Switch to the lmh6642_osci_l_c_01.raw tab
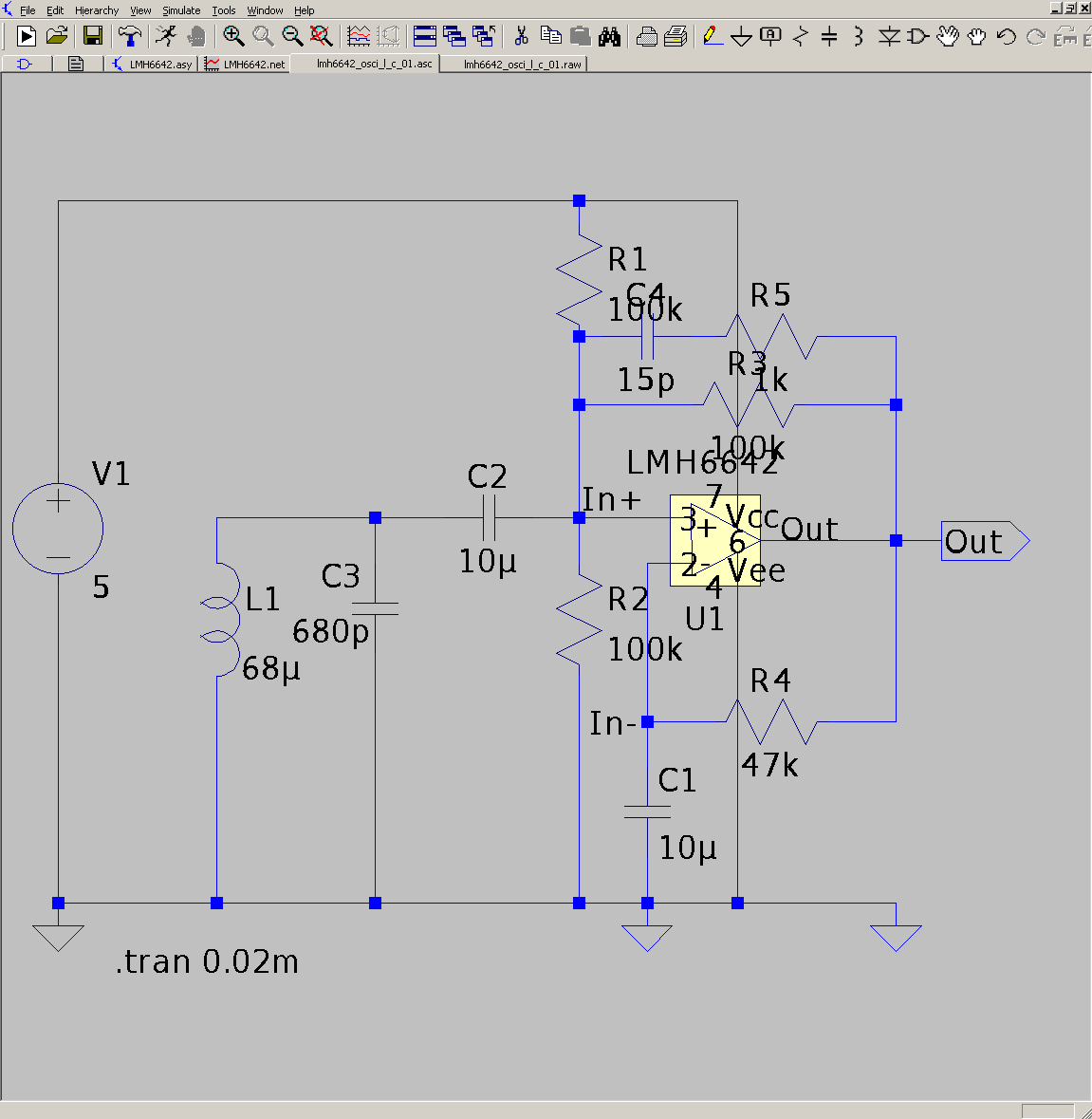The width and height of the screenshot is (1092, 1119). [x=514, y=65]
